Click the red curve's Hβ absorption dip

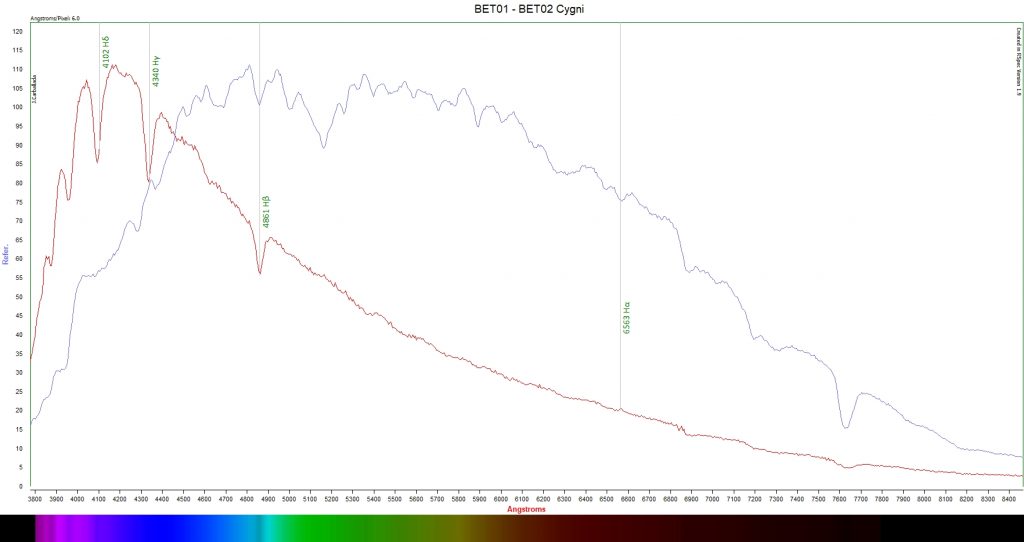point(260,272)
